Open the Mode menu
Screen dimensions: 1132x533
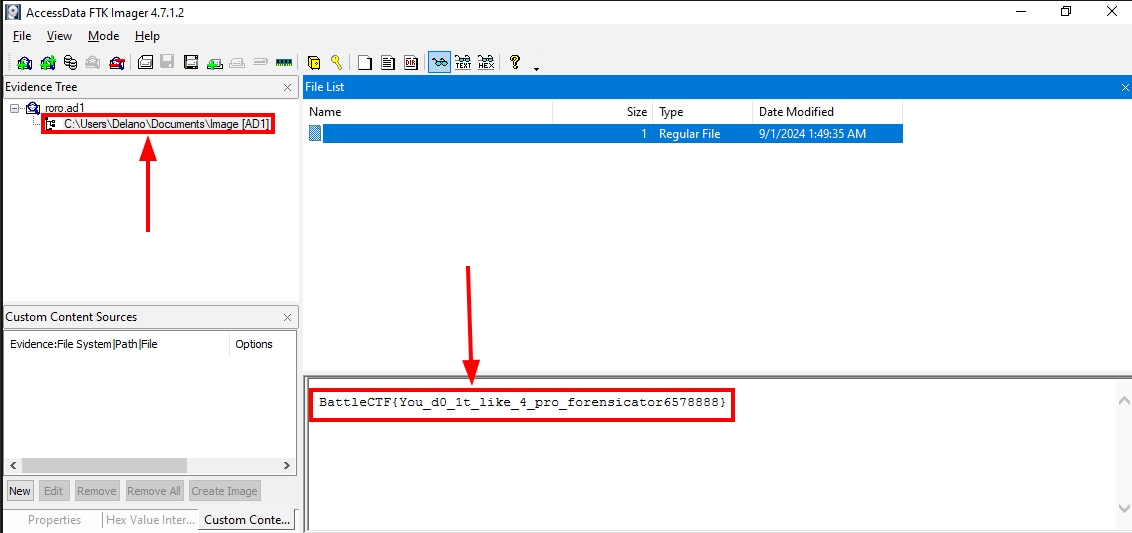[x=103, y=36]
